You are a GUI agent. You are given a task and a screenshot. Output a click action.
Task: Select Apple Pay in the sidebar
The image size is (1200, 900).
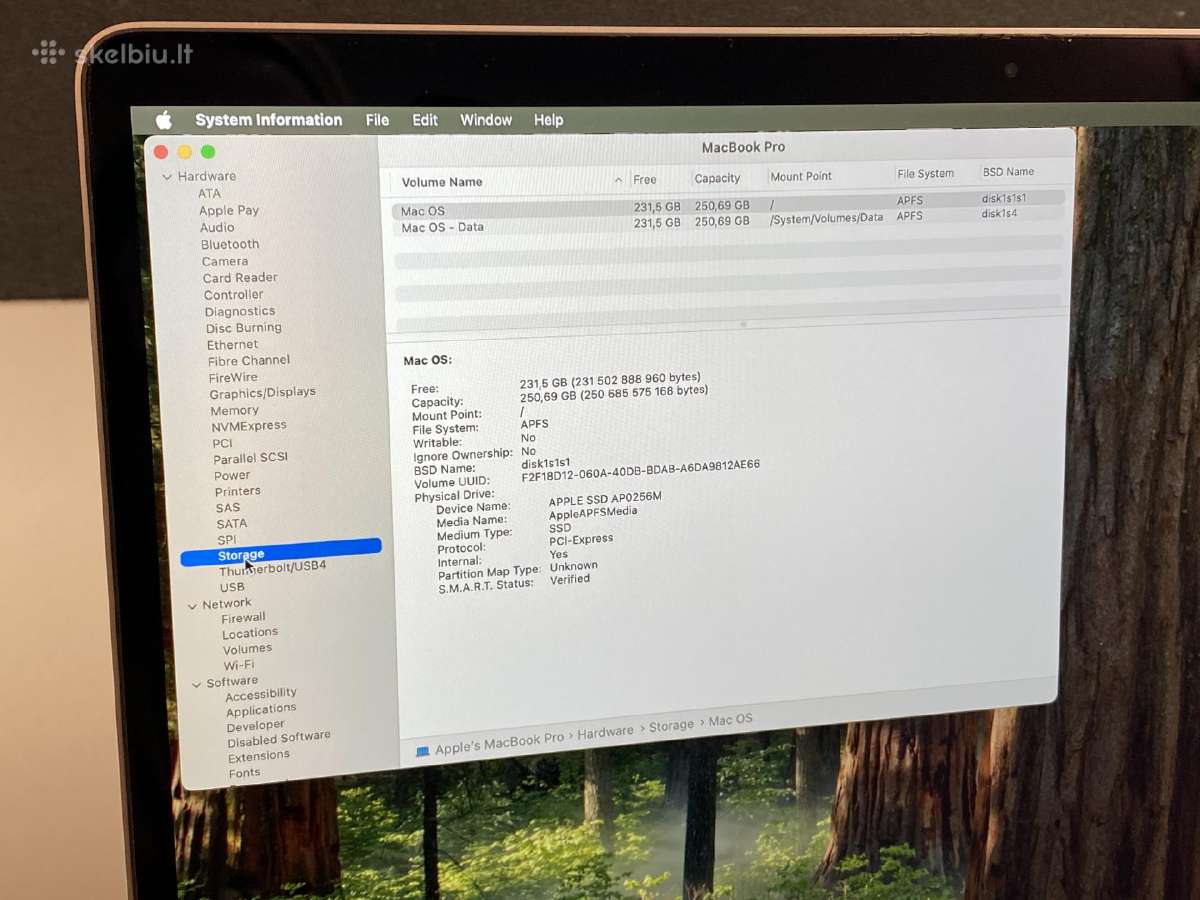pos(228,211)
